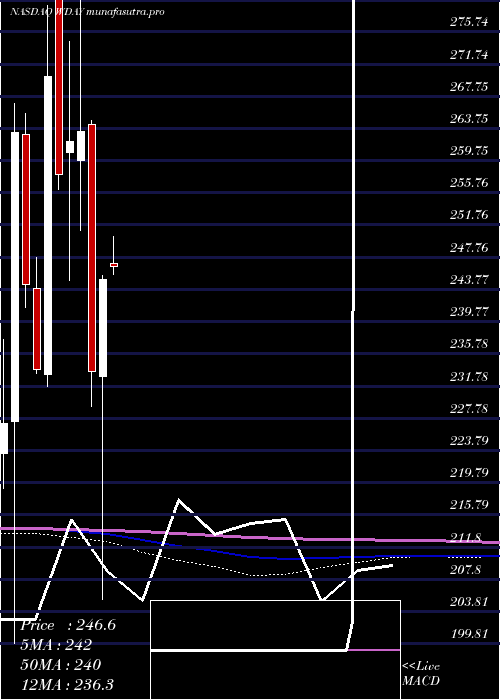
Task: Click the 271.74 price axis label
Action: (x=469, y=54)
